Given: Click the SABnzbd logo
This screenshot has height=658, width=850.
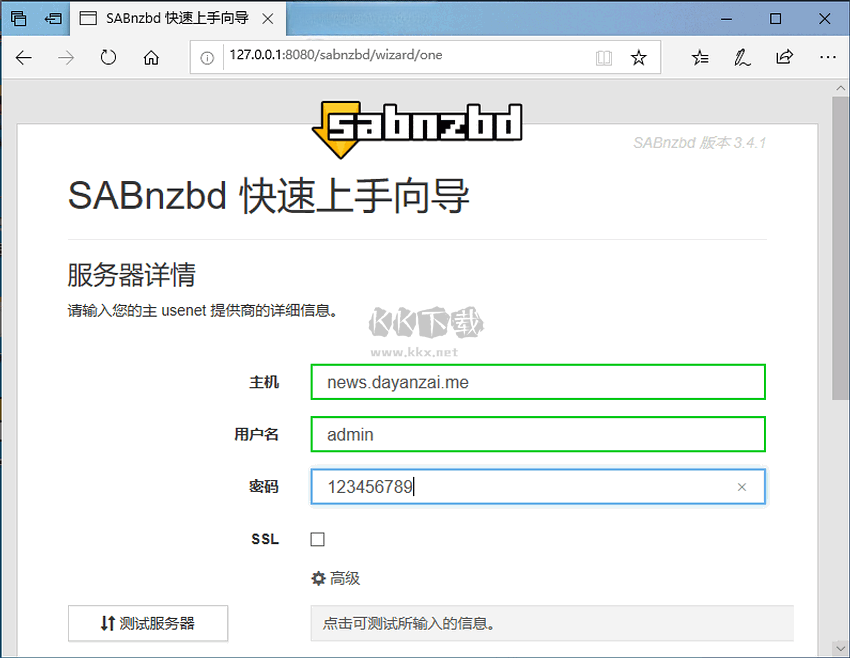Looking at the screenshot, I should pyautogui.click(x=417, y=128).
